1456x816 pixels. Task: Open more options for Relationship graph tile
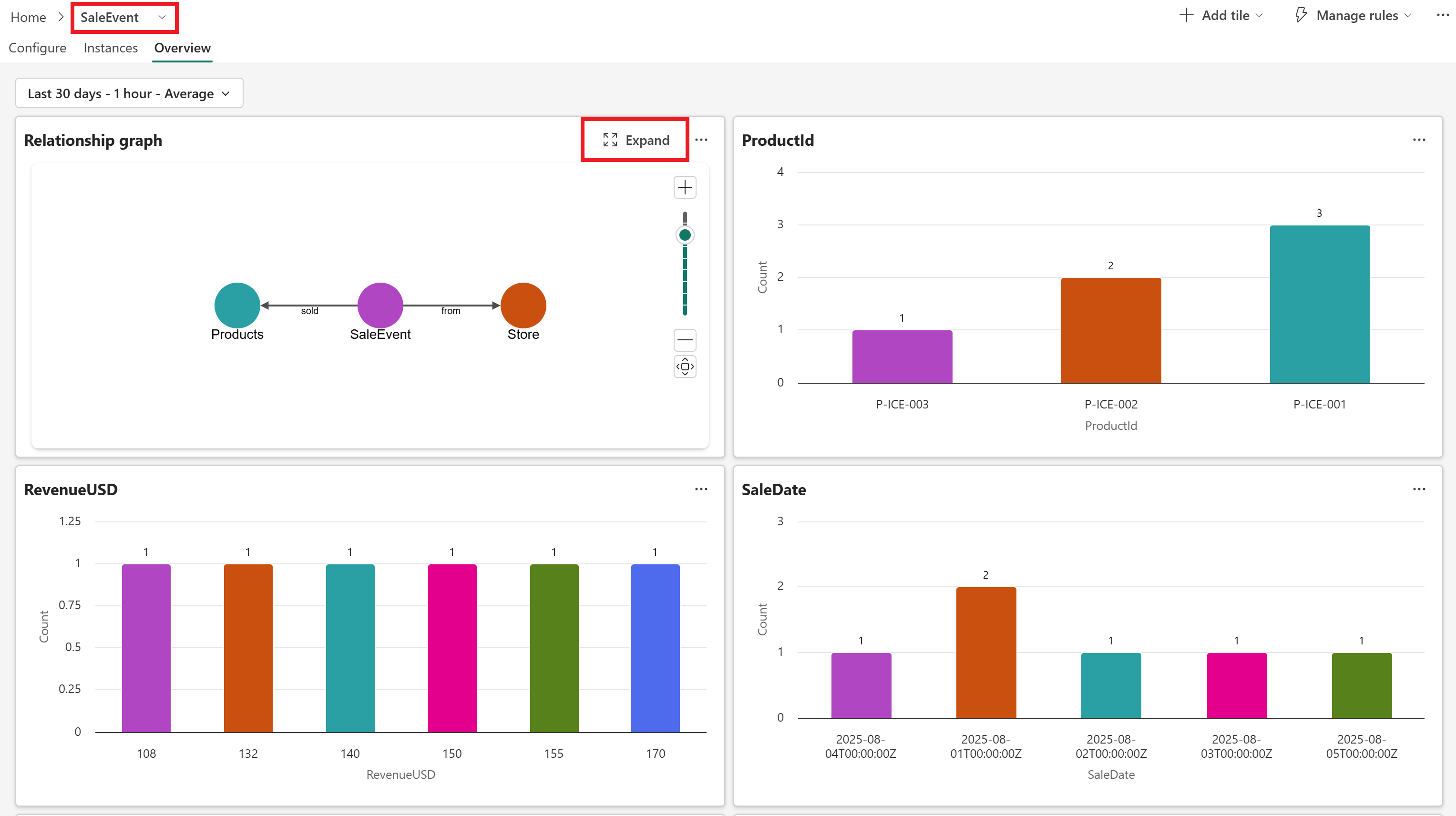[x=701, y=140]
